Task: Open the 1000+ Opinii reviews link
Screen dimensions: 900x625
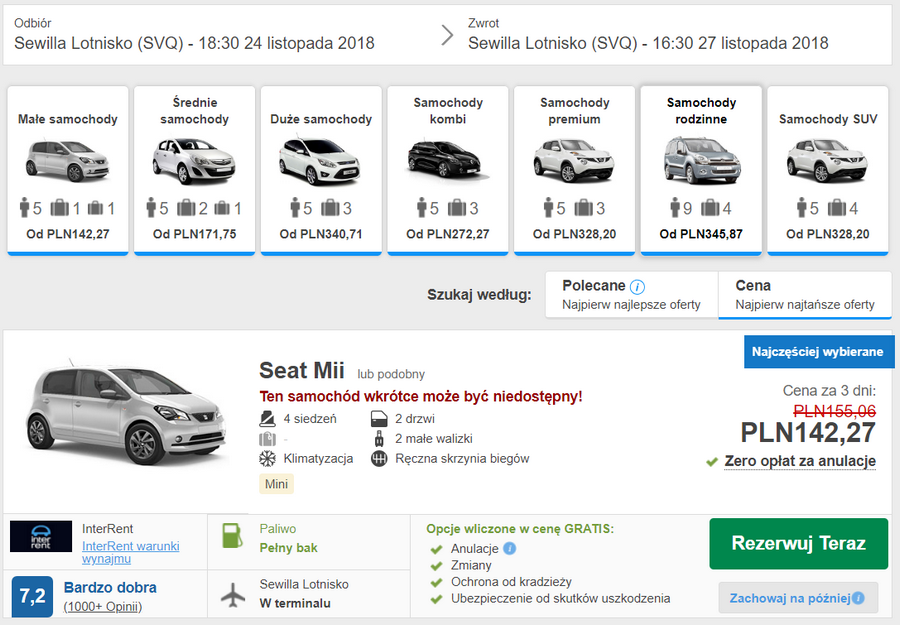Action: [x=103, y=607]
